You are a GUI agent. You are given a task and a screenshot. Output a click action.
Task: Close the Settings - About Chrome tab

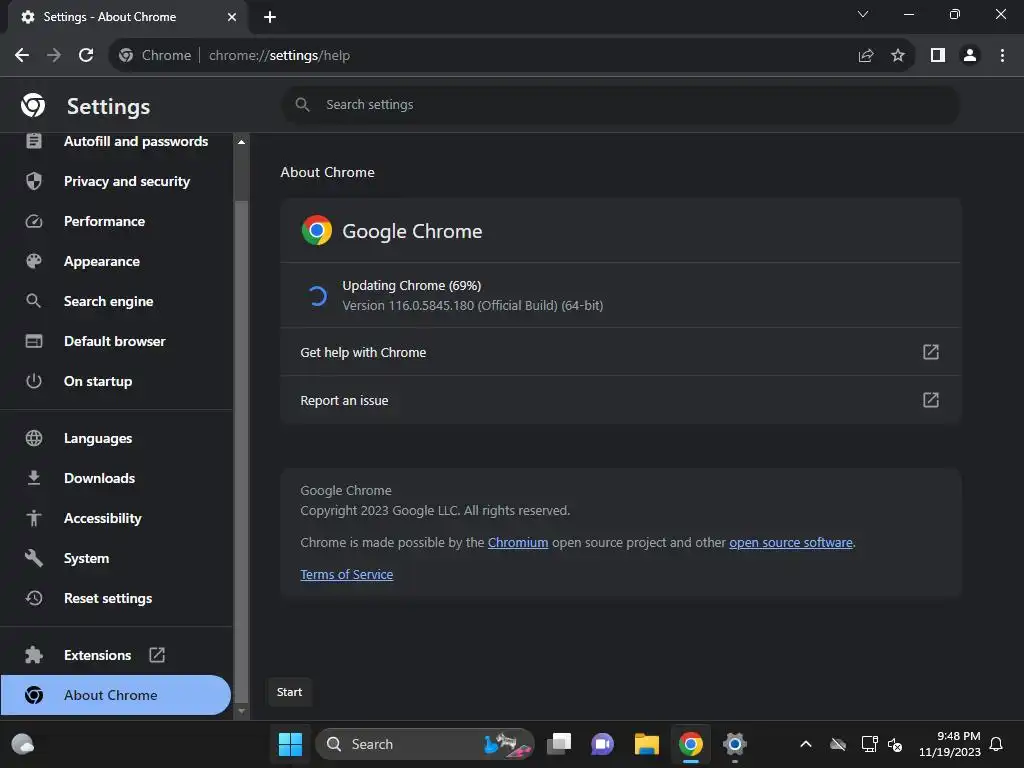[232, 17]
